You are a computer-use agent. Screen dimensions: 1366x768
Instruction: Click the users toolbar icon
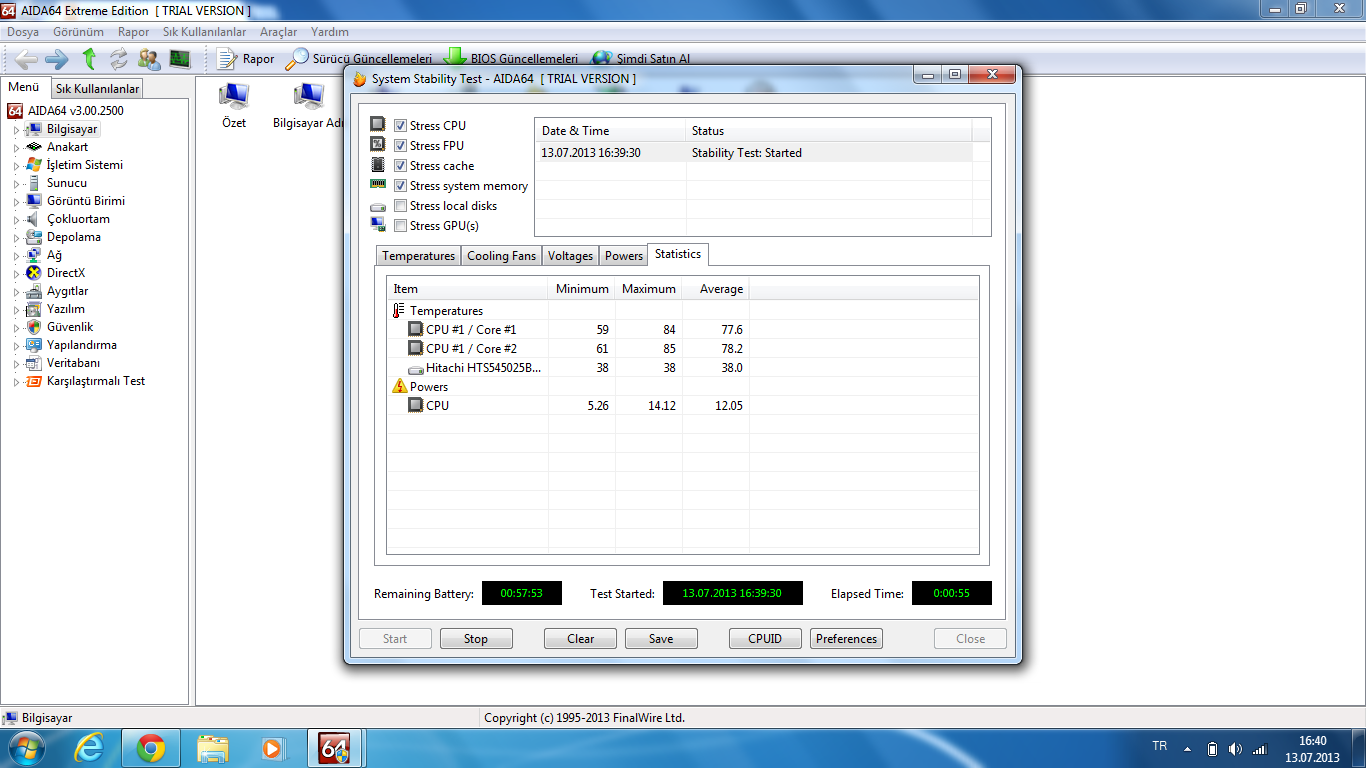(149, 59)
